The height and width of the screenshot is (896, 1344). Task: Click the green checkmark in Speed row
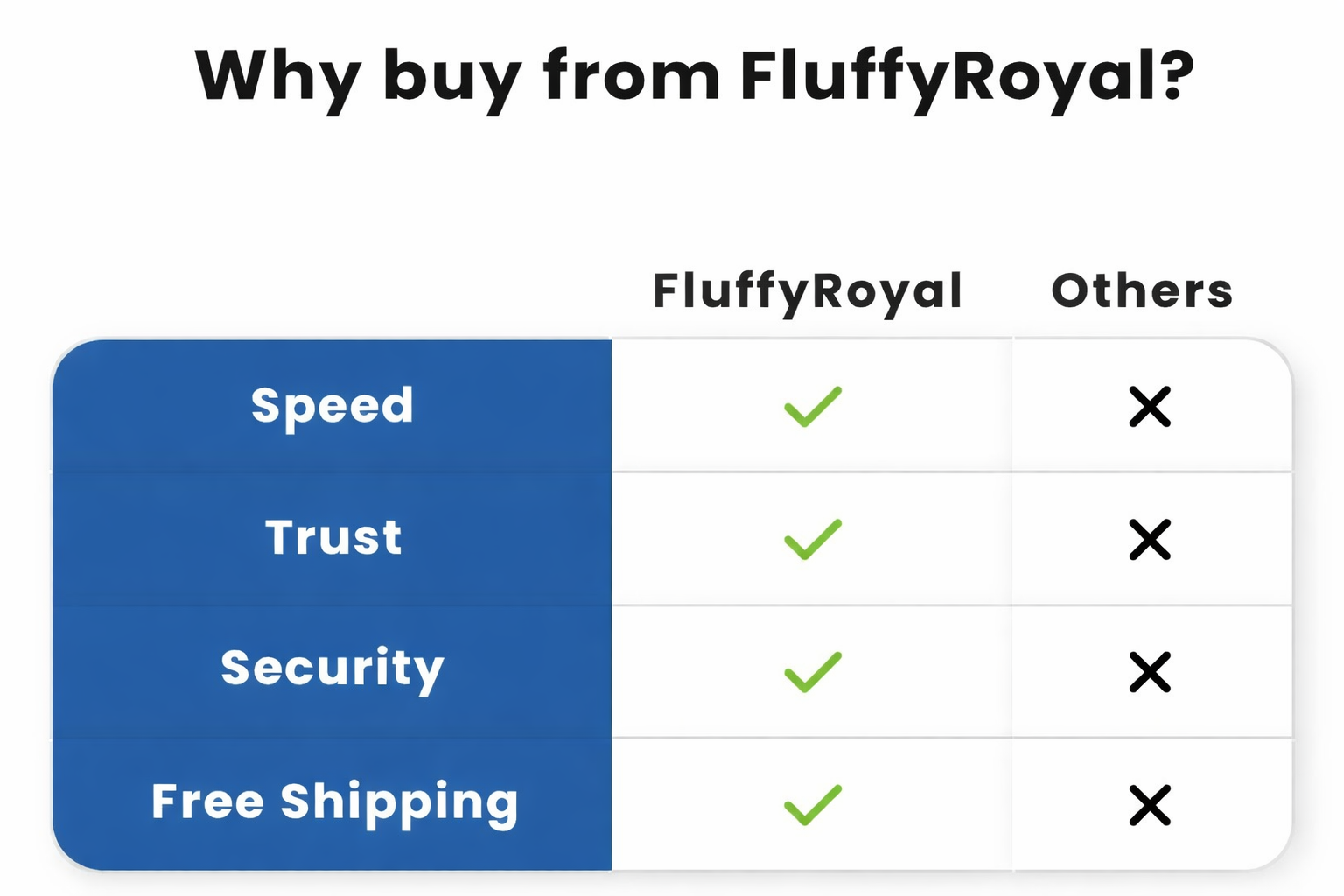click(813, 407)
